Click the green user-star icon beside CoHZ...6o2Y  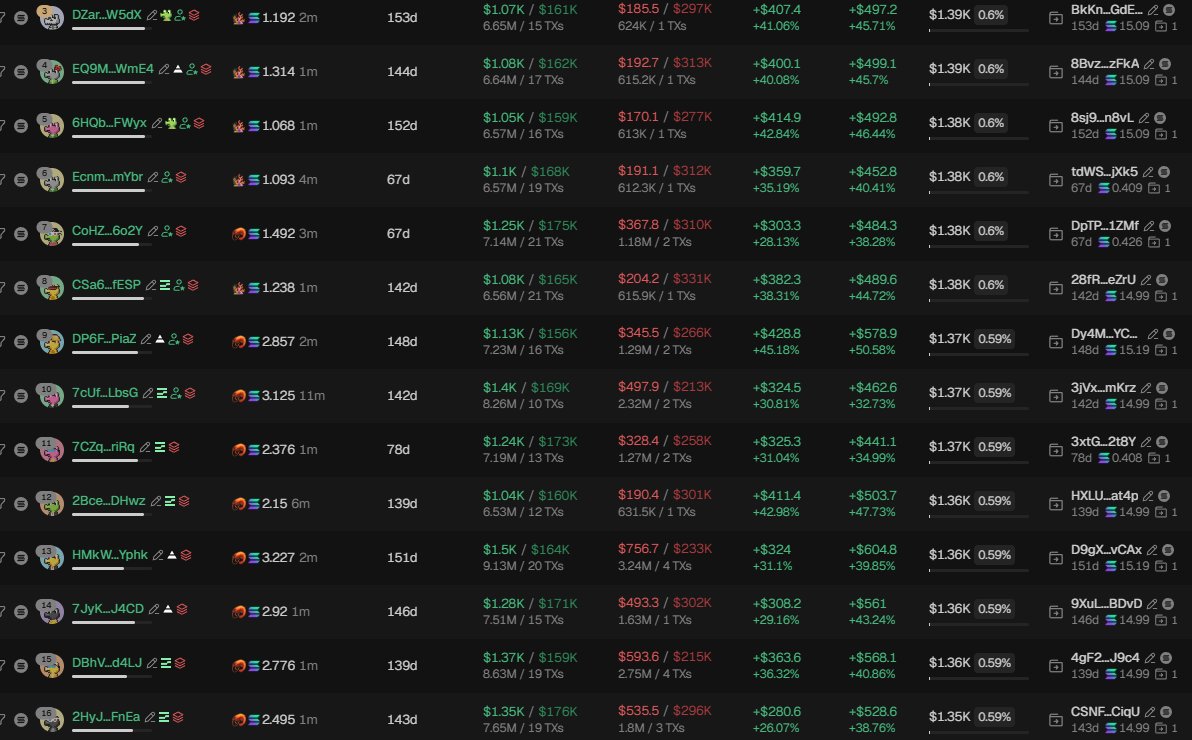166,231
